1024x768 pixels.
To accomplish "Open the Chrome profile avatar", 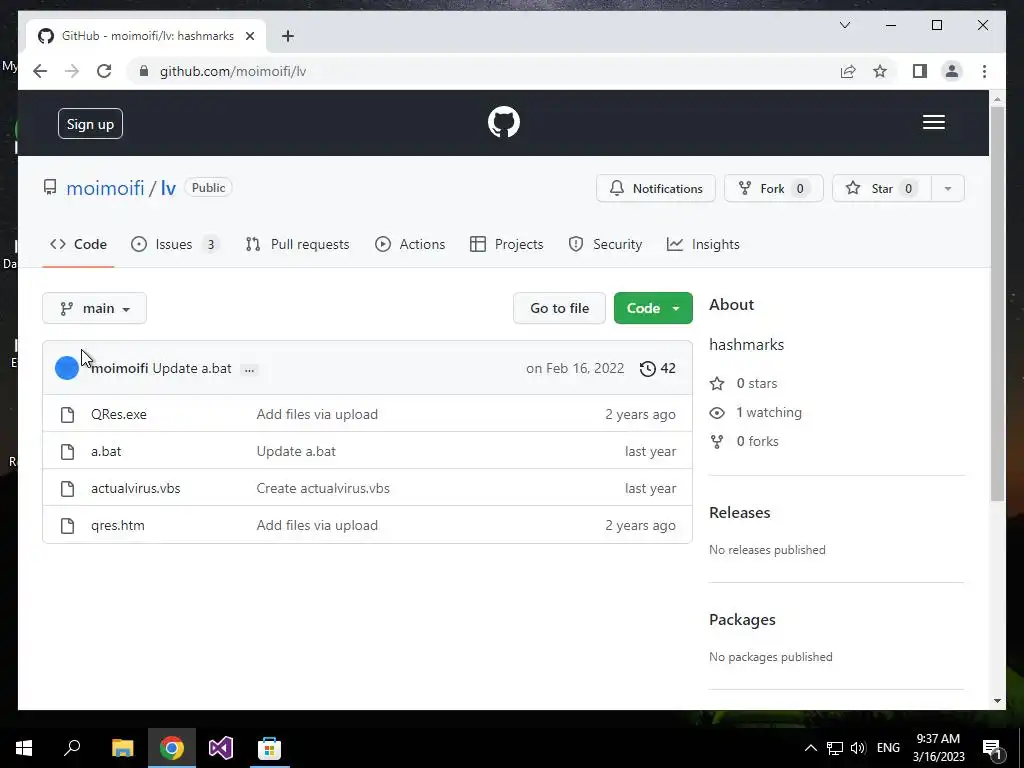I will point(952,71).
